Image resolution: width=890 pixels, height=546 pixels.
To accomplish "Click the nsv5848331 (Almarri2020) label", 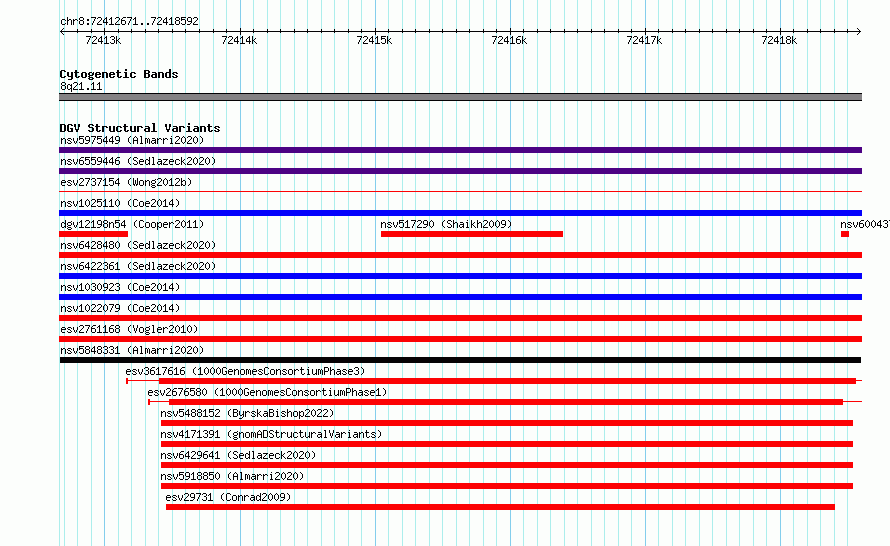I will [x=132, y=350].
